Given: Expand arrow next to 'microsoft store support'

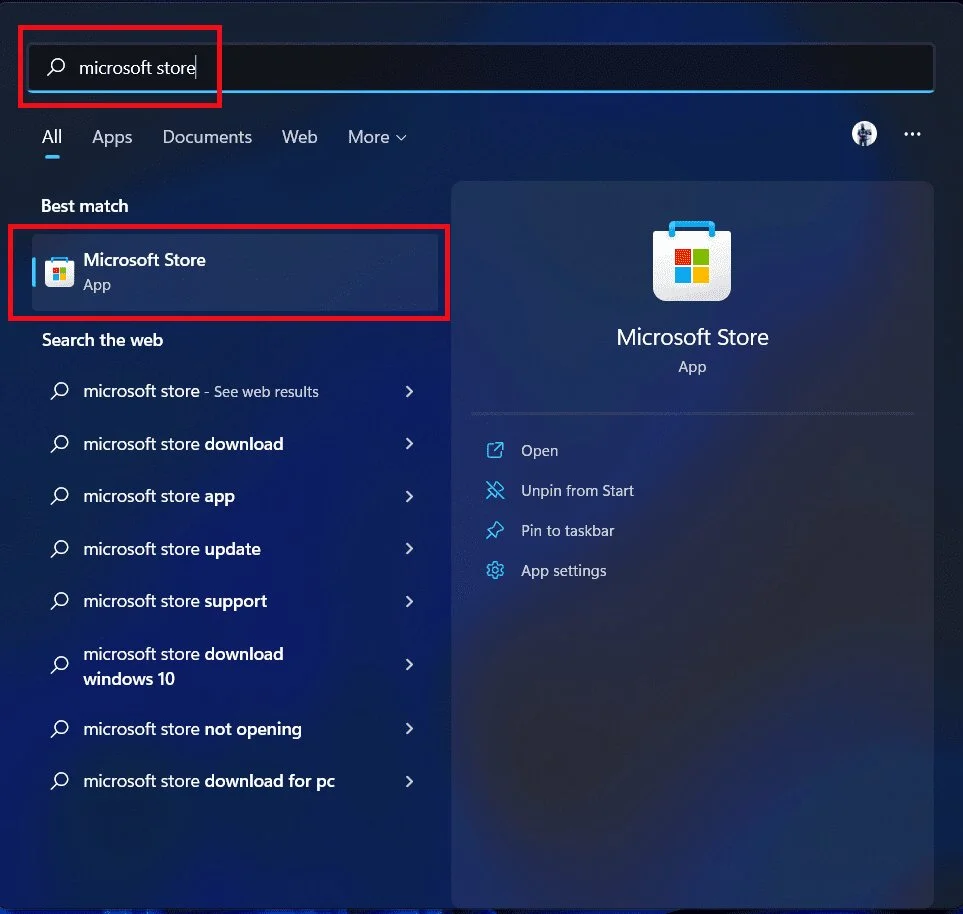Looking at the screenshot, I should pyautogui.click(x=410, y=601).
